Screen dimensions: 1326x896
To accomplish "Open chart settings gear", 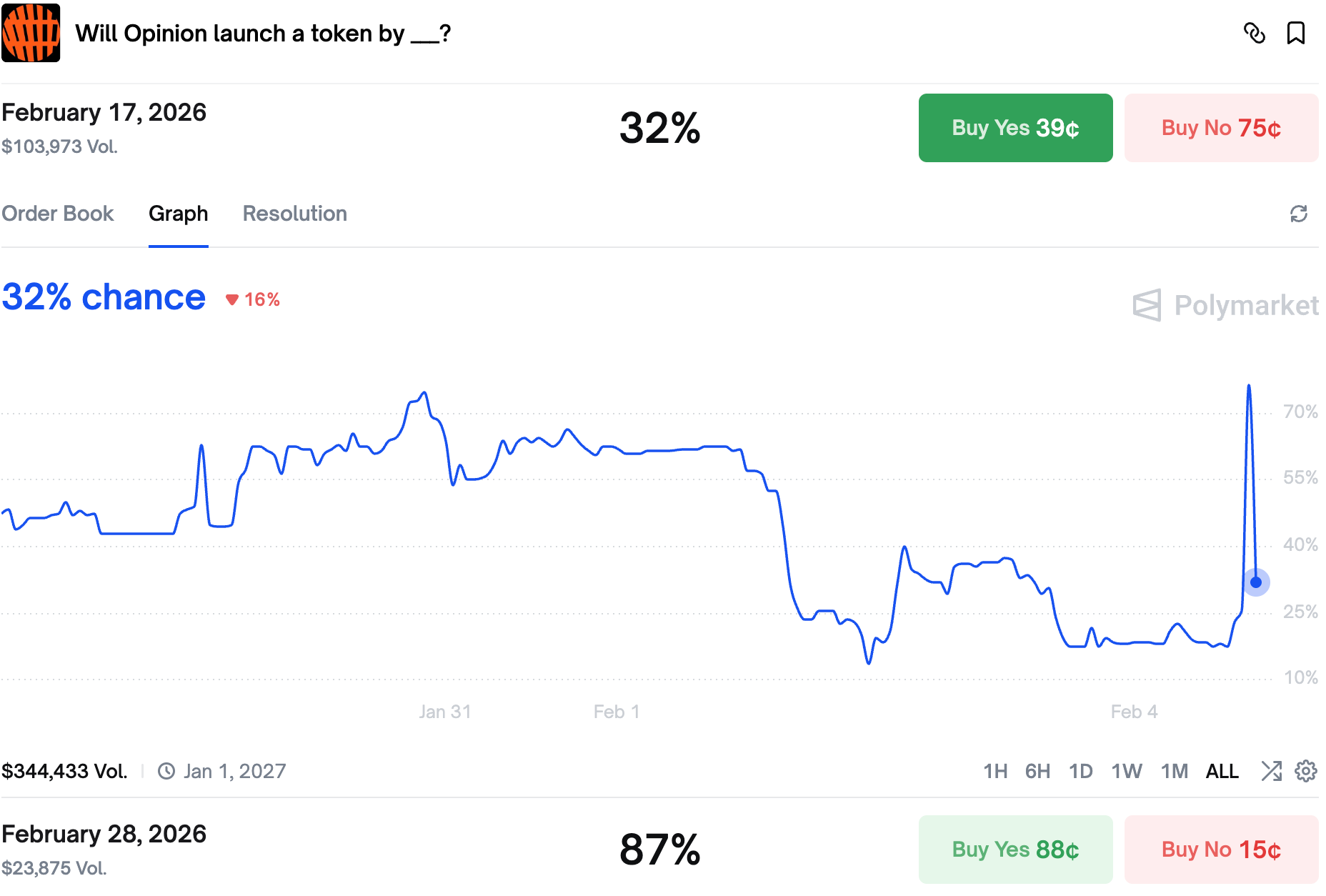I will pos(1306,771).
